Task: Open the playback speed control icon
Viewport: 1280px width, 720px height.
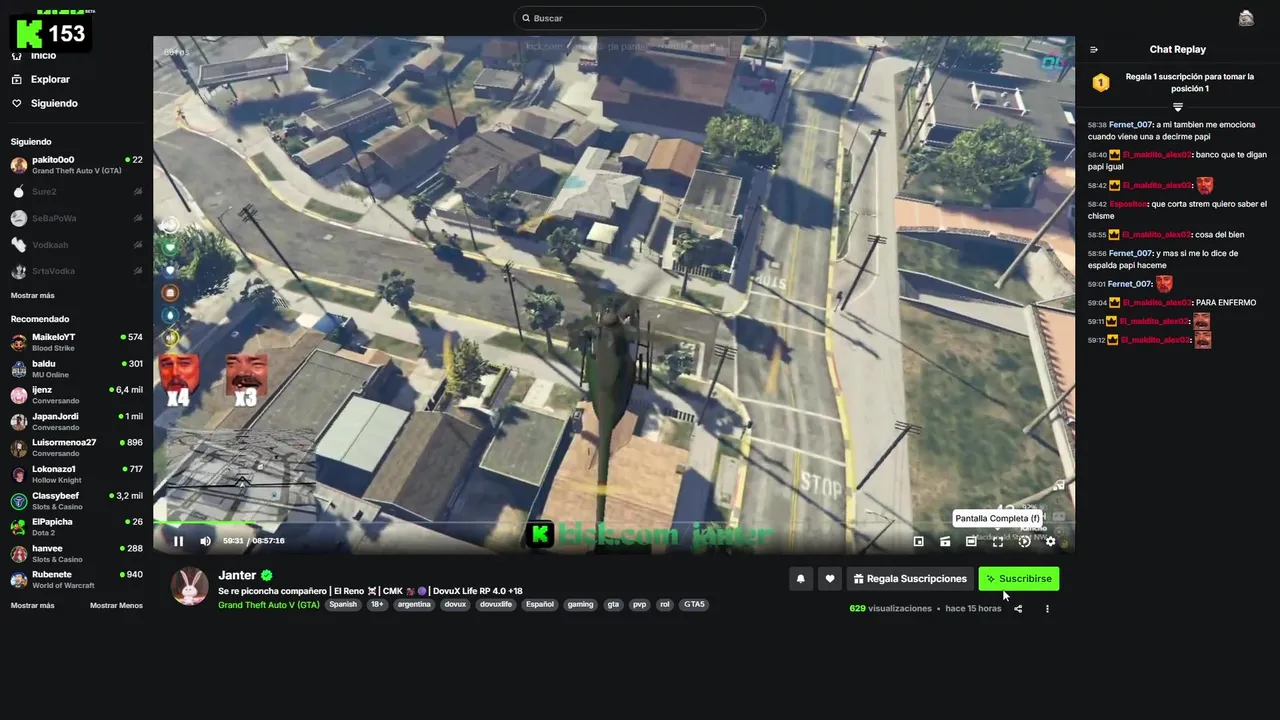Action: click(x=1024, y=541)
